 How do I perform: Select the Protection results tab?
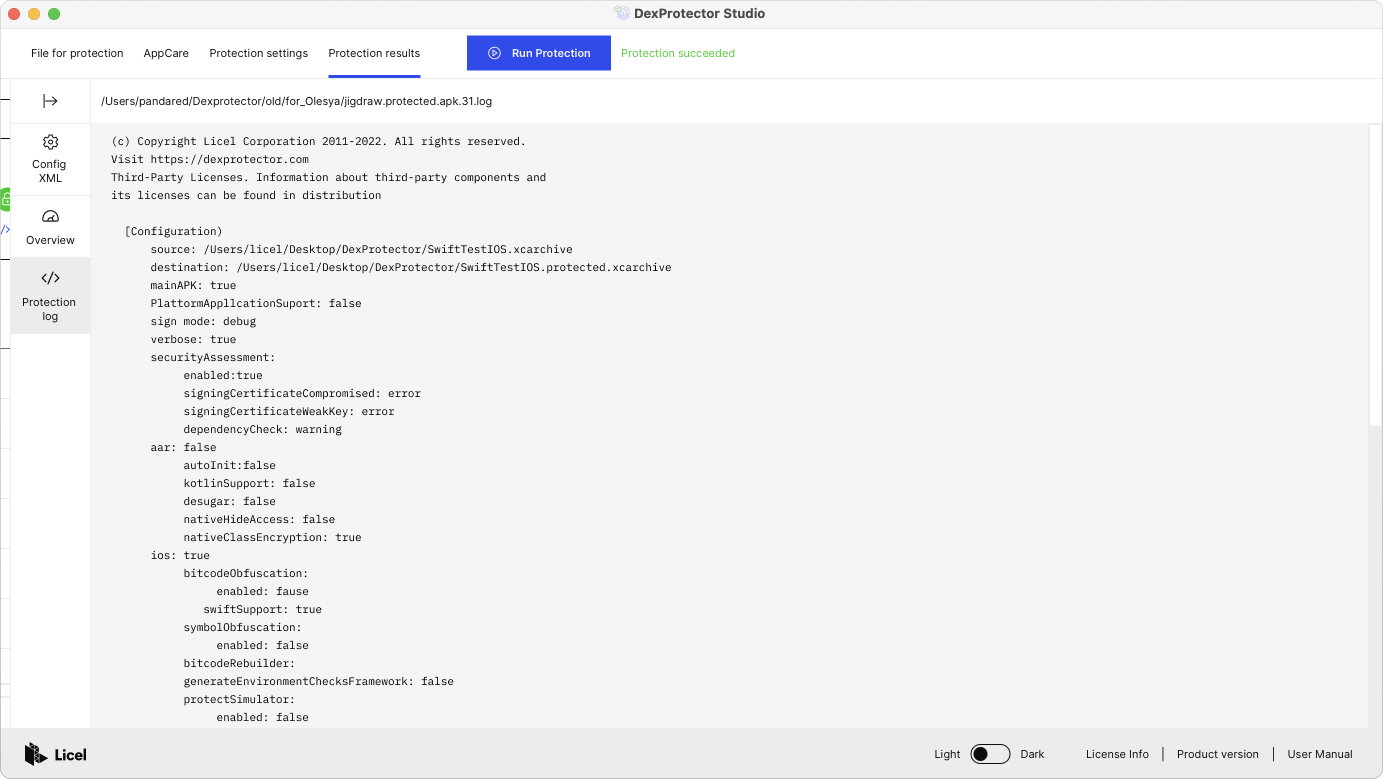[374, 53]
